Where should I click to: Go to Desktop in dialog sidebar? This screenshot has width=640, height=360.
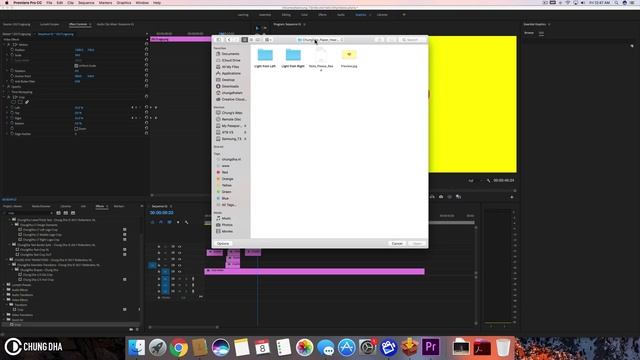(x=228, y=80)
